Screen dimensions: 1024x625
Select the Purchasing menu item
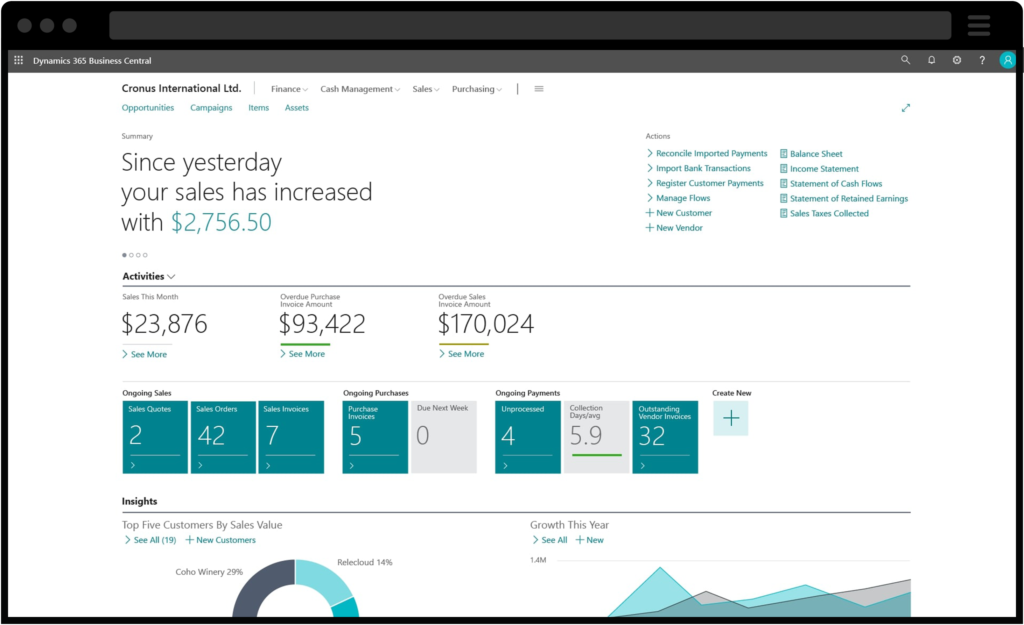(x=477, y=88)
